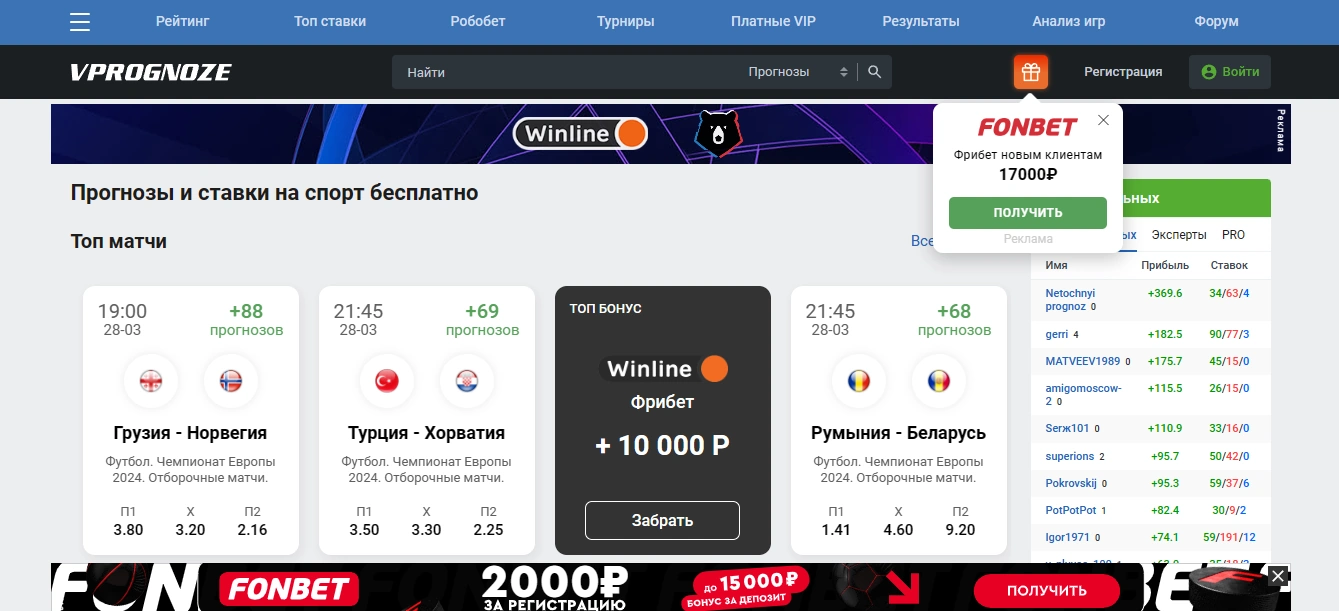Click the Turkey flag icon
Viewport: 1339px width, 611px height.
[x=387, y=381]
